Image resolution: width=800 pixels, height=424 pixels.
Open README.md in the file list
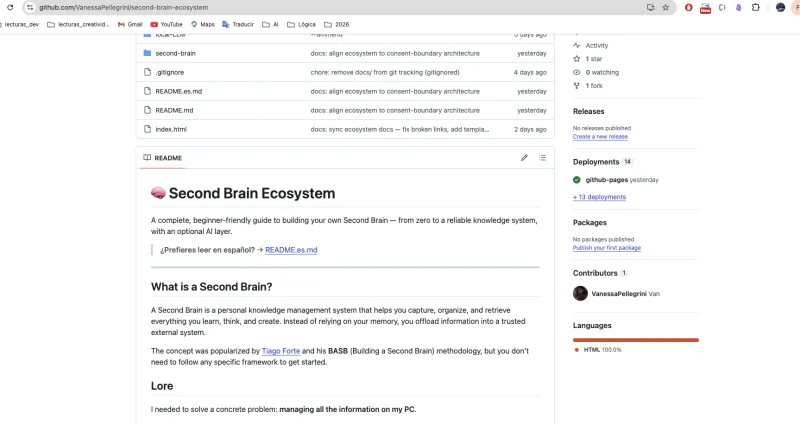coord(174,110)
